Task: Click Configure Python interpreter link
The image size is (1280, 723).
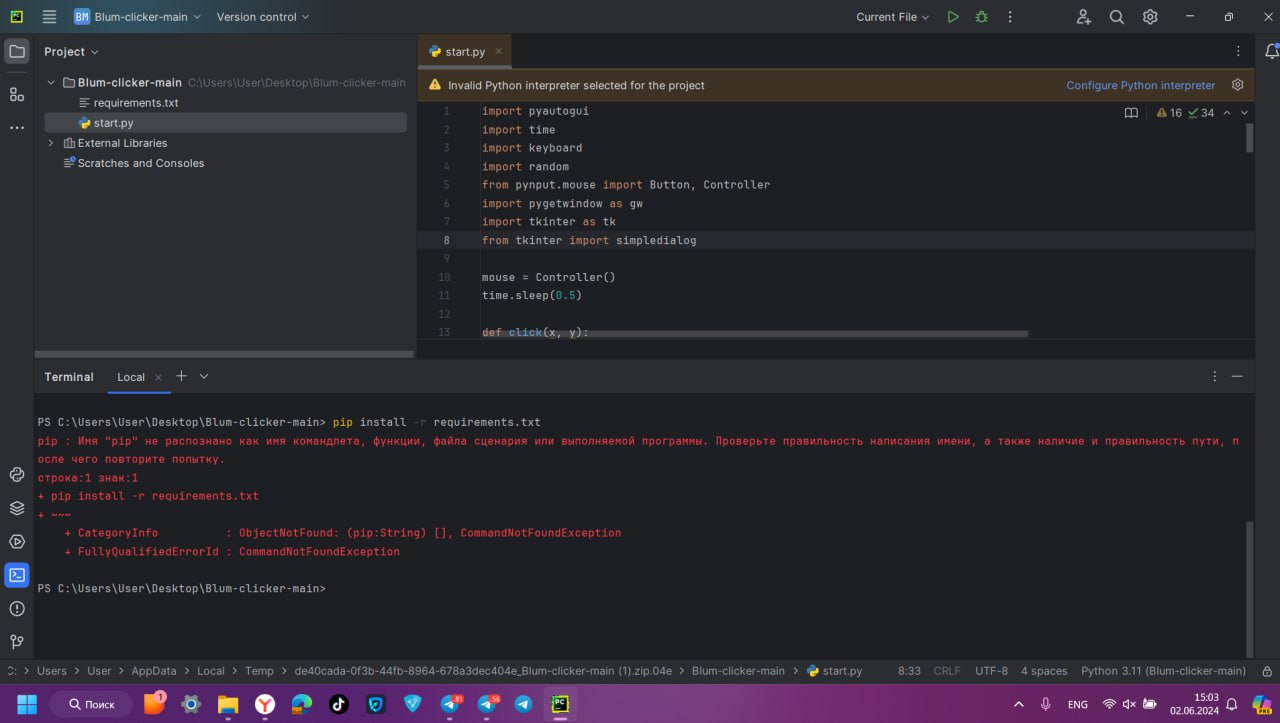Action: pyautogui.click(x=1140, y=85)
